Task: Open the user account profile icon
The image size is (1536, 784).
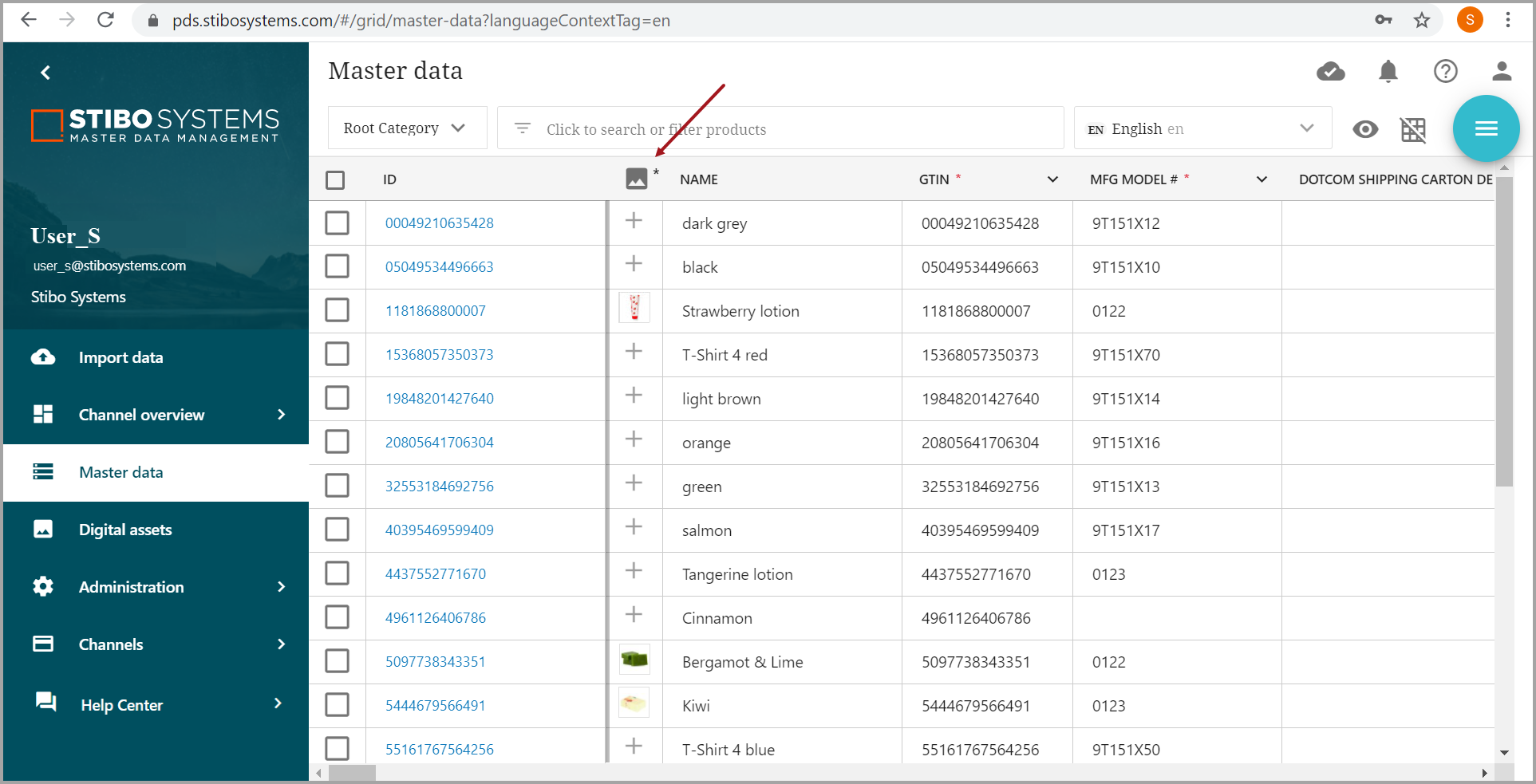Action: click(x=1501, y=72)
